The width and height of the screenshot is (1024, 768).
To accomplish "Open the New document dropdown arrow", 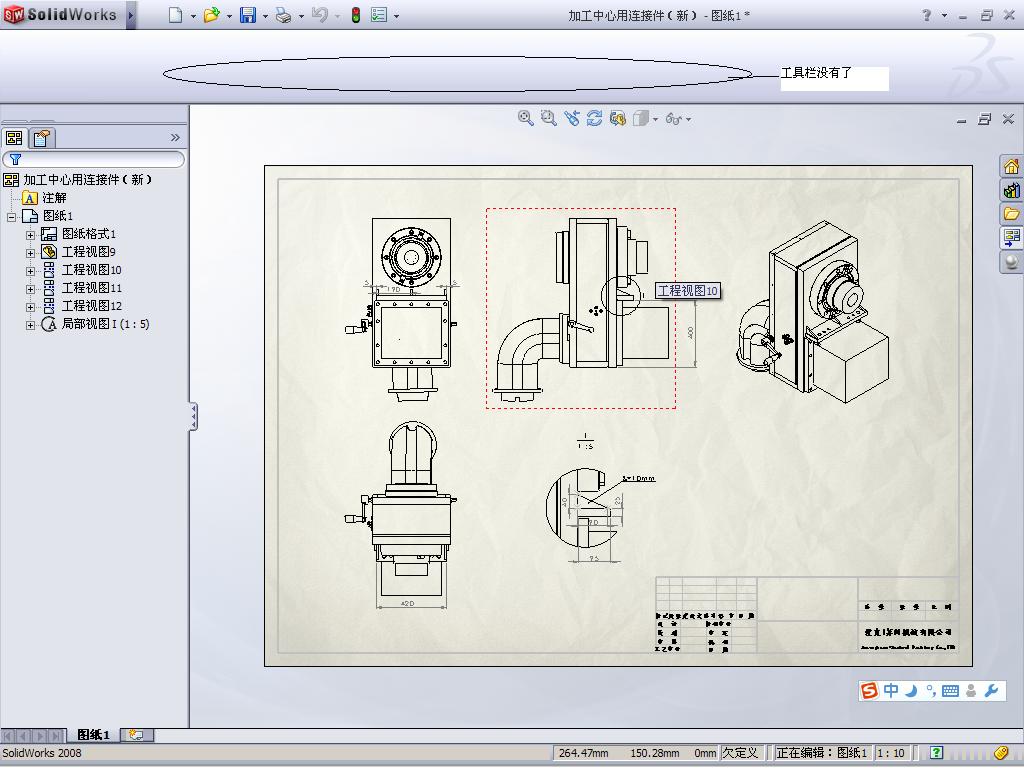I will (x=193, y=16).
